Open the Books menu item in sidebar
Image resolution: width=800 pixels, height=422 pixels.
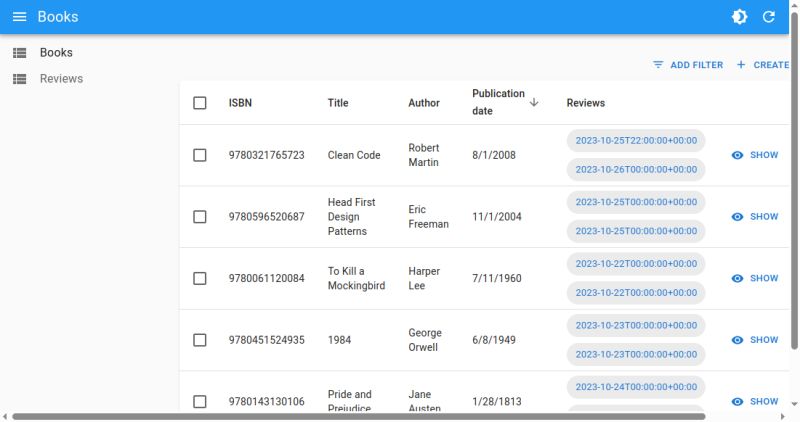pos(56,53)
